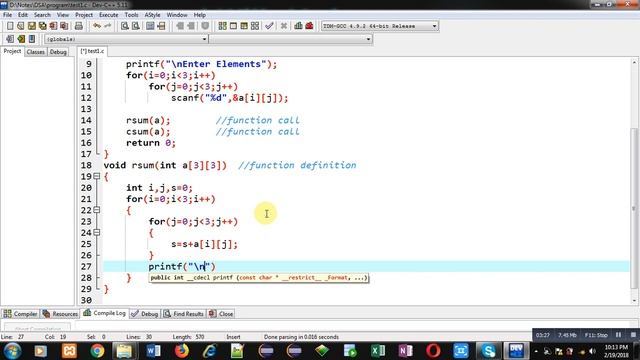This screenshot has height=360, width=640.
Task: Click the Go to Line toolbar icon
Action: (161, 26)
